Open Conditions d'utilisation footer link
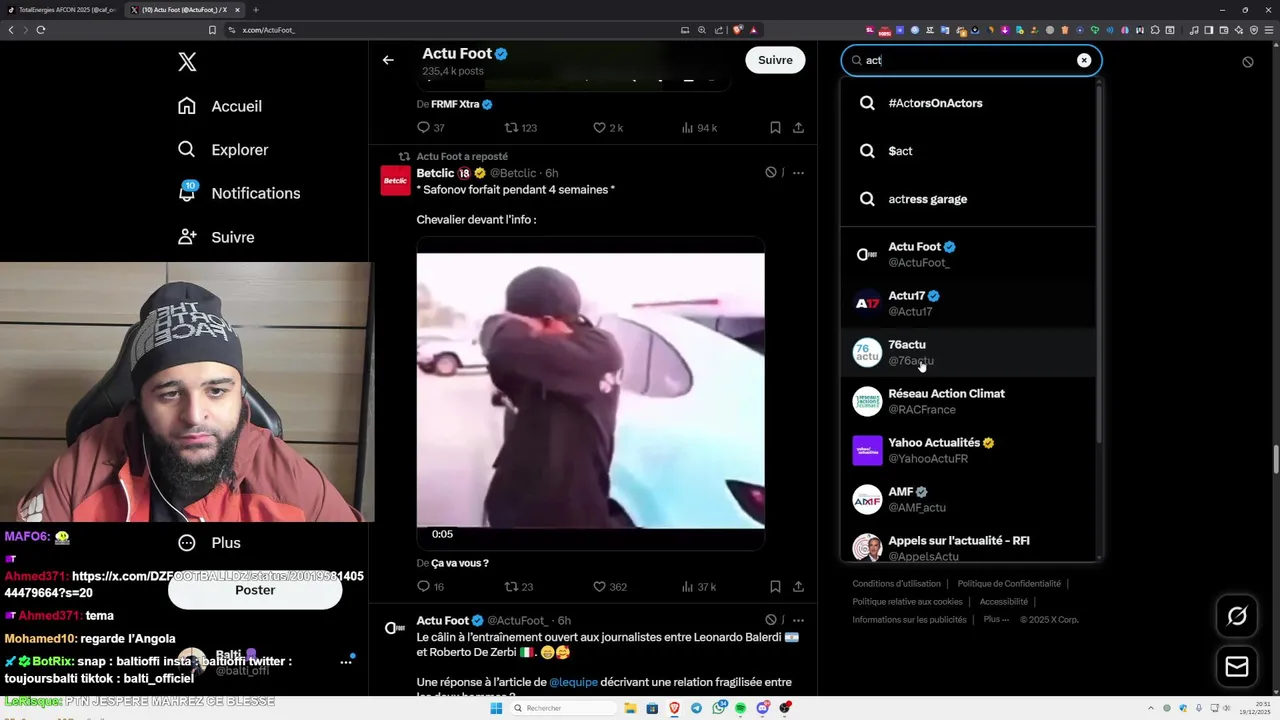The width and height of the screenshot is (1280, 720). tap(896, 584)
